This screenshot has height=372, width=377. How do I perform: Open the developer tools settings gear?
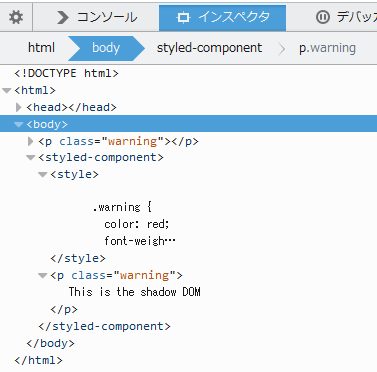coord(16,17)
